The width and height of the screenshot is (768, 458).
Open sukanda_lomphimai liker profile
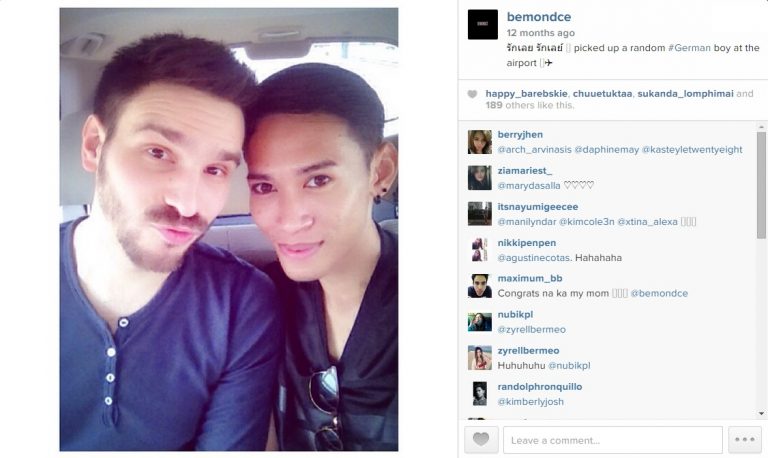click(x=685, y=94)
